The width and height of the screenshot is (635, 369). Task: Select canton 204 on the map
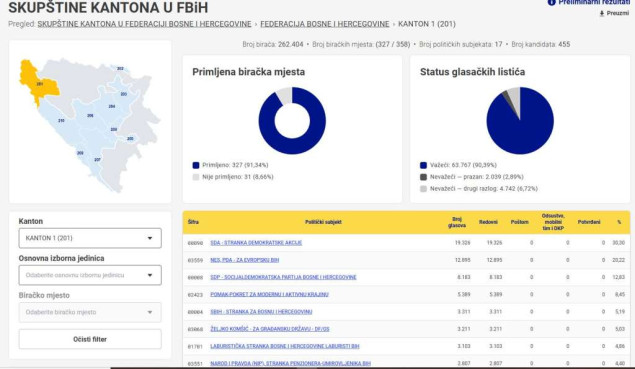[112, 106]
